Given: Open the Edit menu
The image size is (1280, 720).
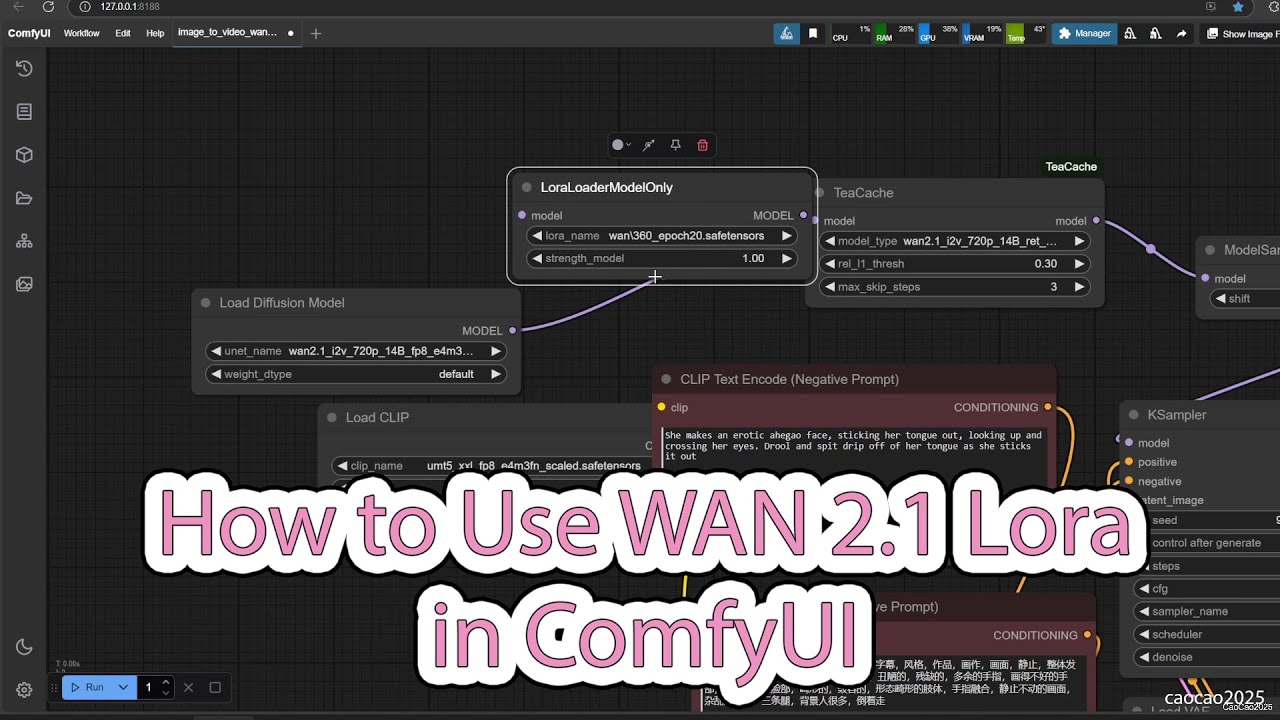Looking at the screenshot, I should pos(123,33).
